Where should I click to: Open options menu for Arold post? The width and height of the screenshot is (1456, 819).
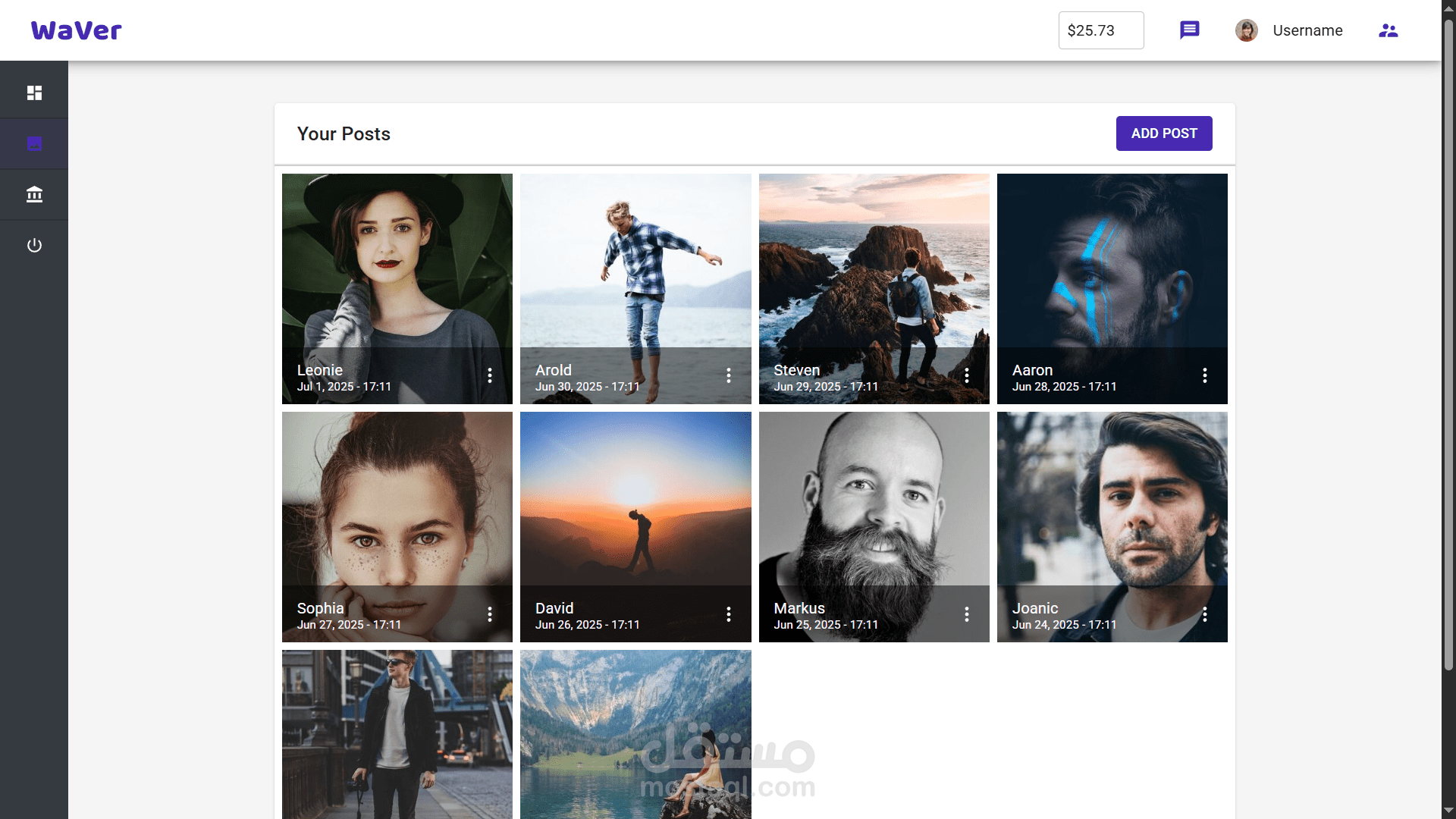(728, 375)
